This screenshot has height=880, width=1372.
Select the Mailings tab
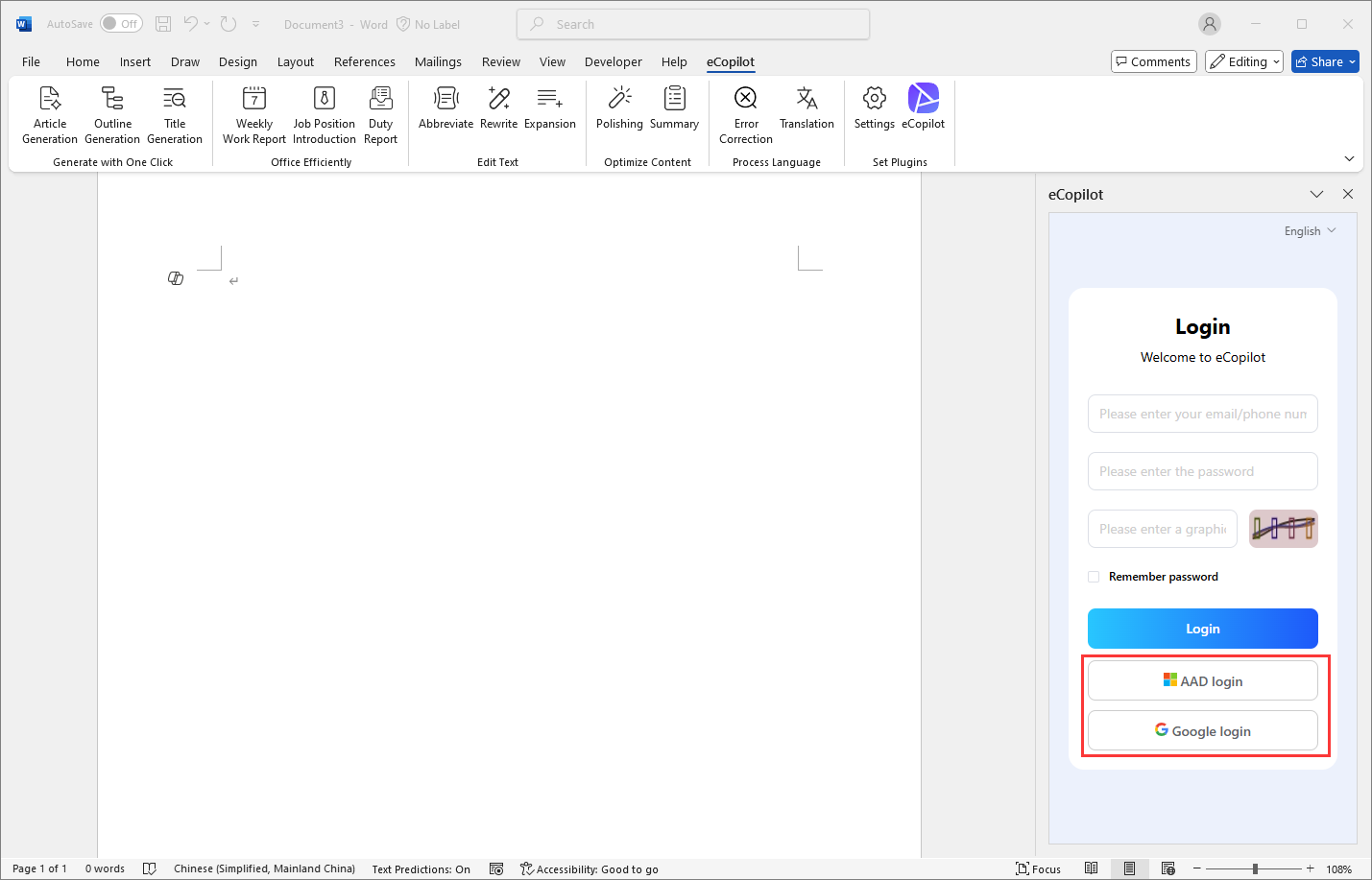(438, 61)
